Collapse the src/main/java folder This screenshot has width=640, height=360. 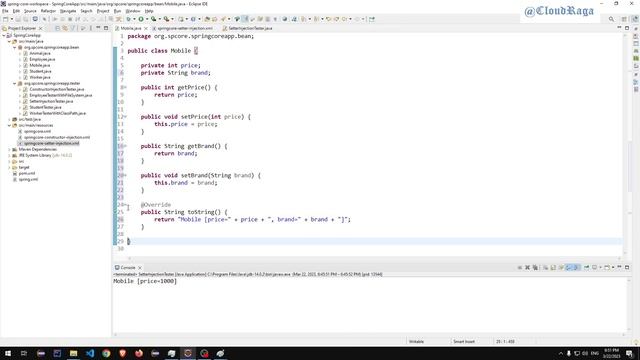[x=9, y=41]
